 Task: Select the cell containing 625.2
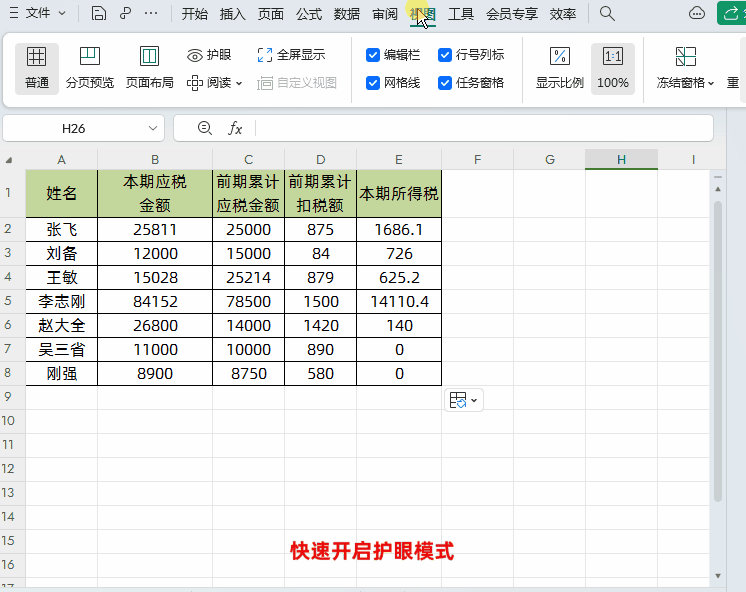[x=399, y=277]
